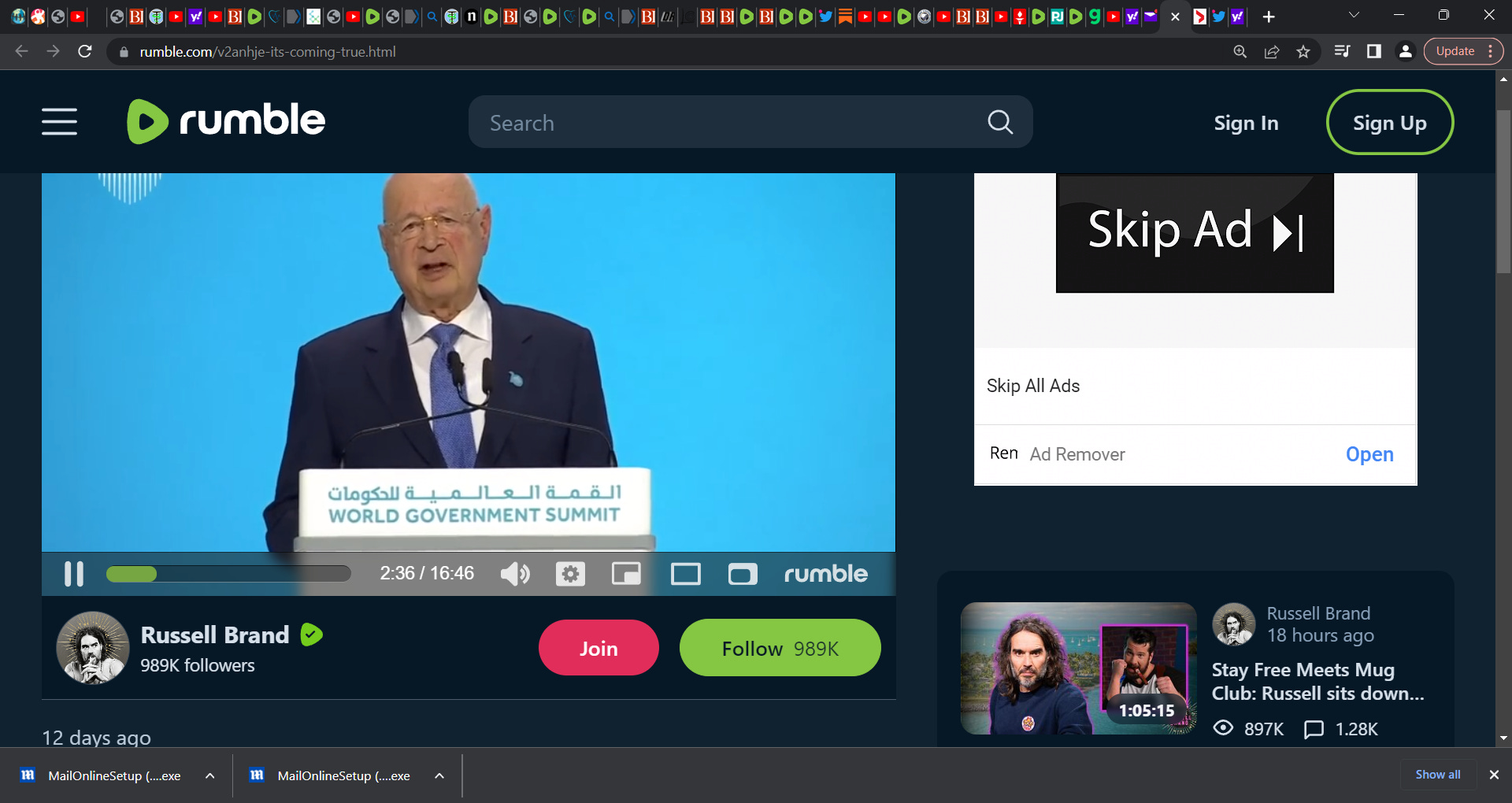Image resolution: width=1512 pixels, height=803 pixels.
Task: Mute the video volume
Action: pyautogui.click(x=515, y=574)
